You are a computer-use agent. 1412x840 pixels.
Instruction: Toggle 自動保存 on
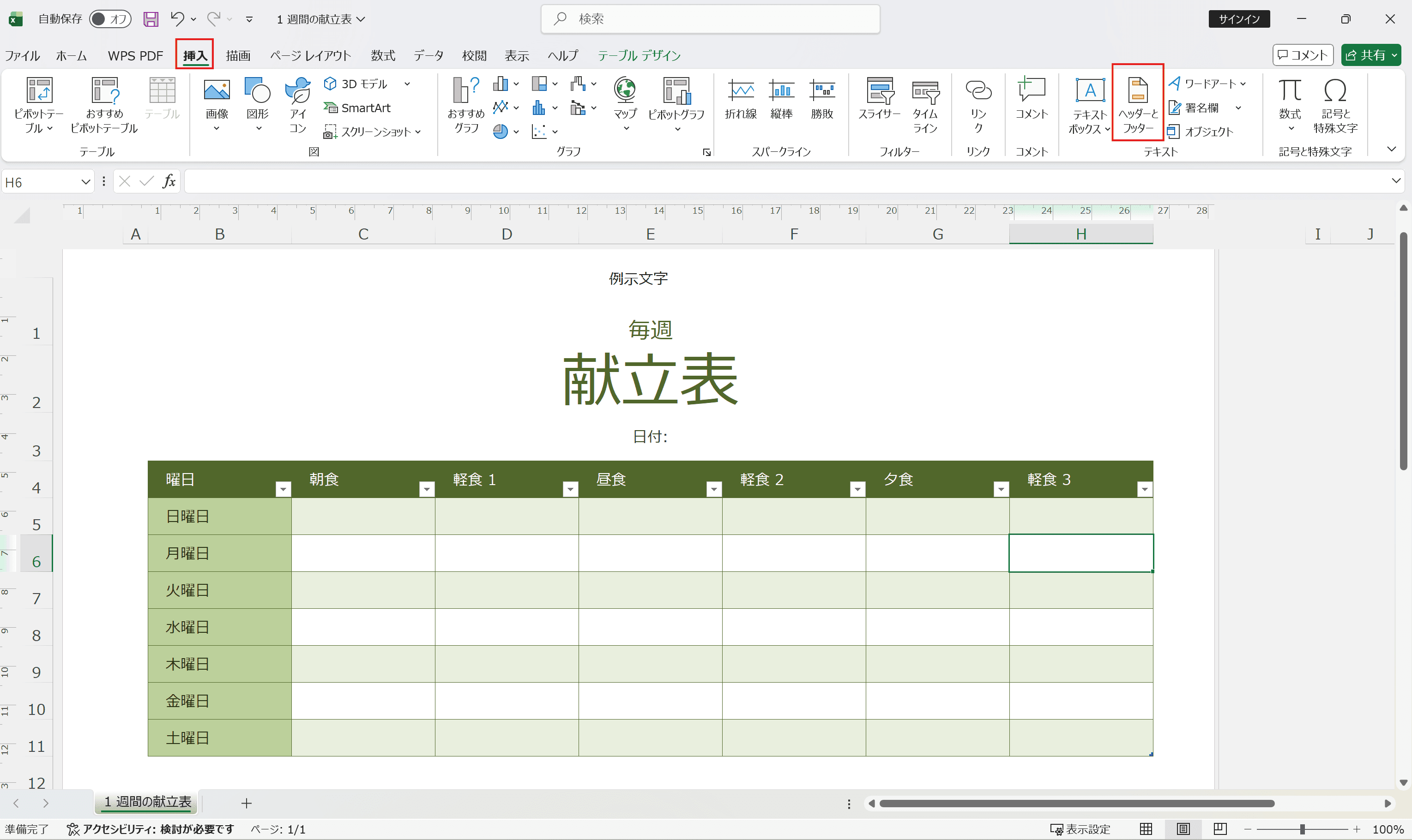110,18
